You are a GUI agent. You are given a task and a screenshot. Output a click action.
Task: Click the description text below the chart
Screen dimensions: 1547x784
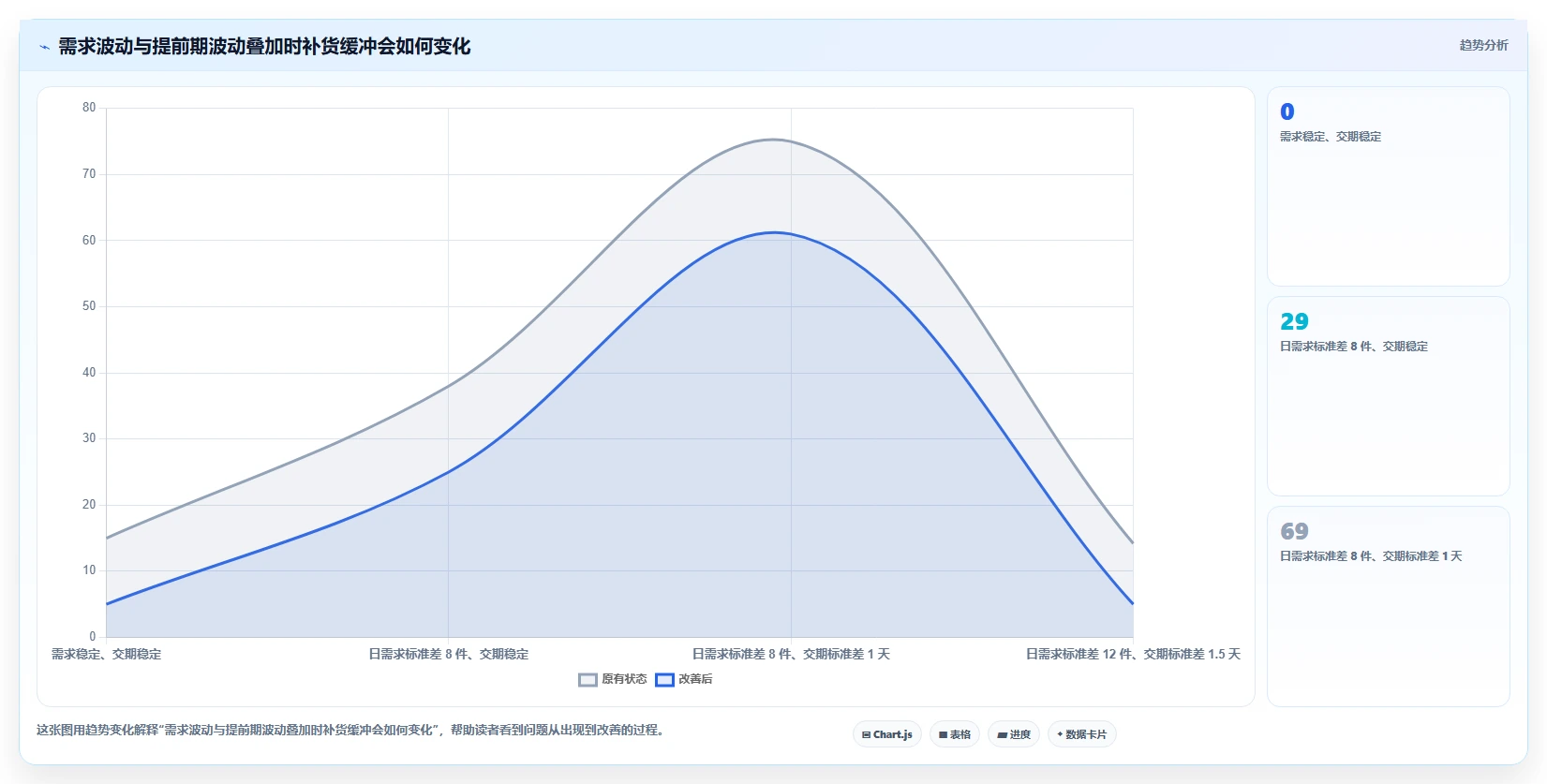(350, 730)
